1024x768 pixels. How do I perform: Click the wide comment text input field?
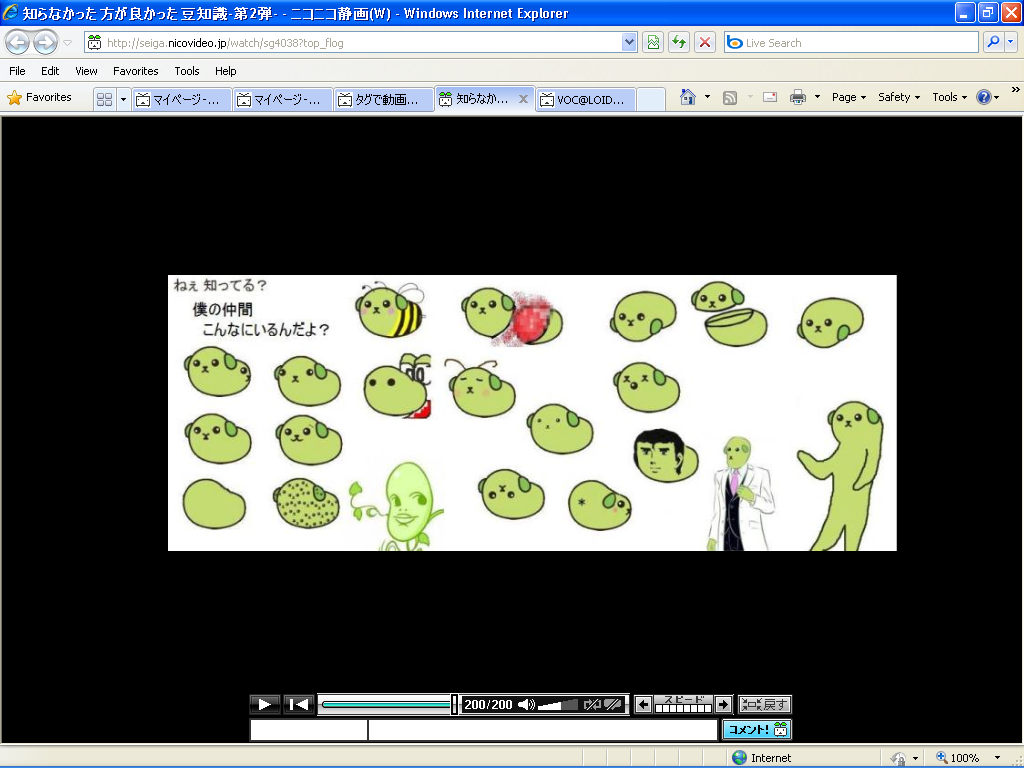pos(543,729)
